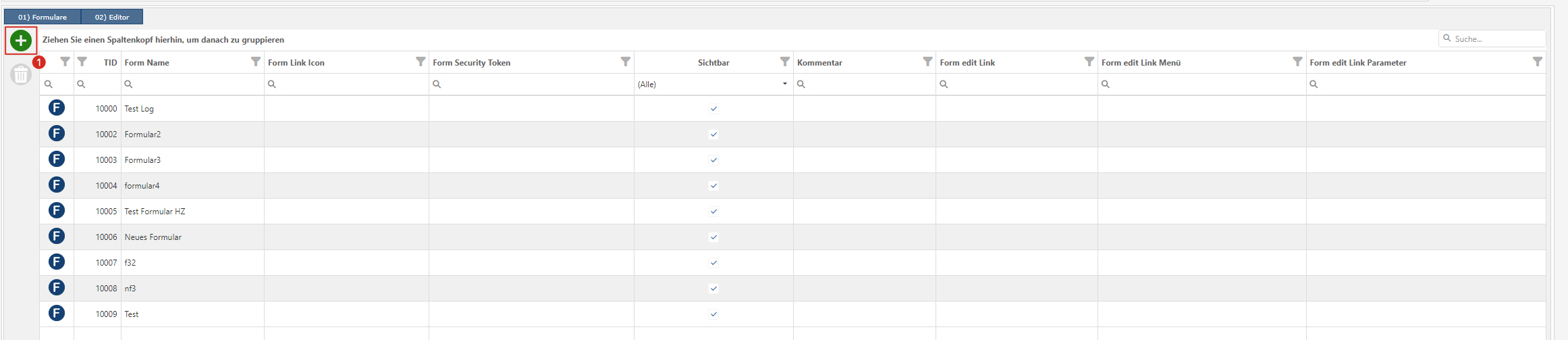Switch to the 01) Formulare tab
Image resolution: width=1568 pixels, height=340 pixels.
(x=43, y=17)
